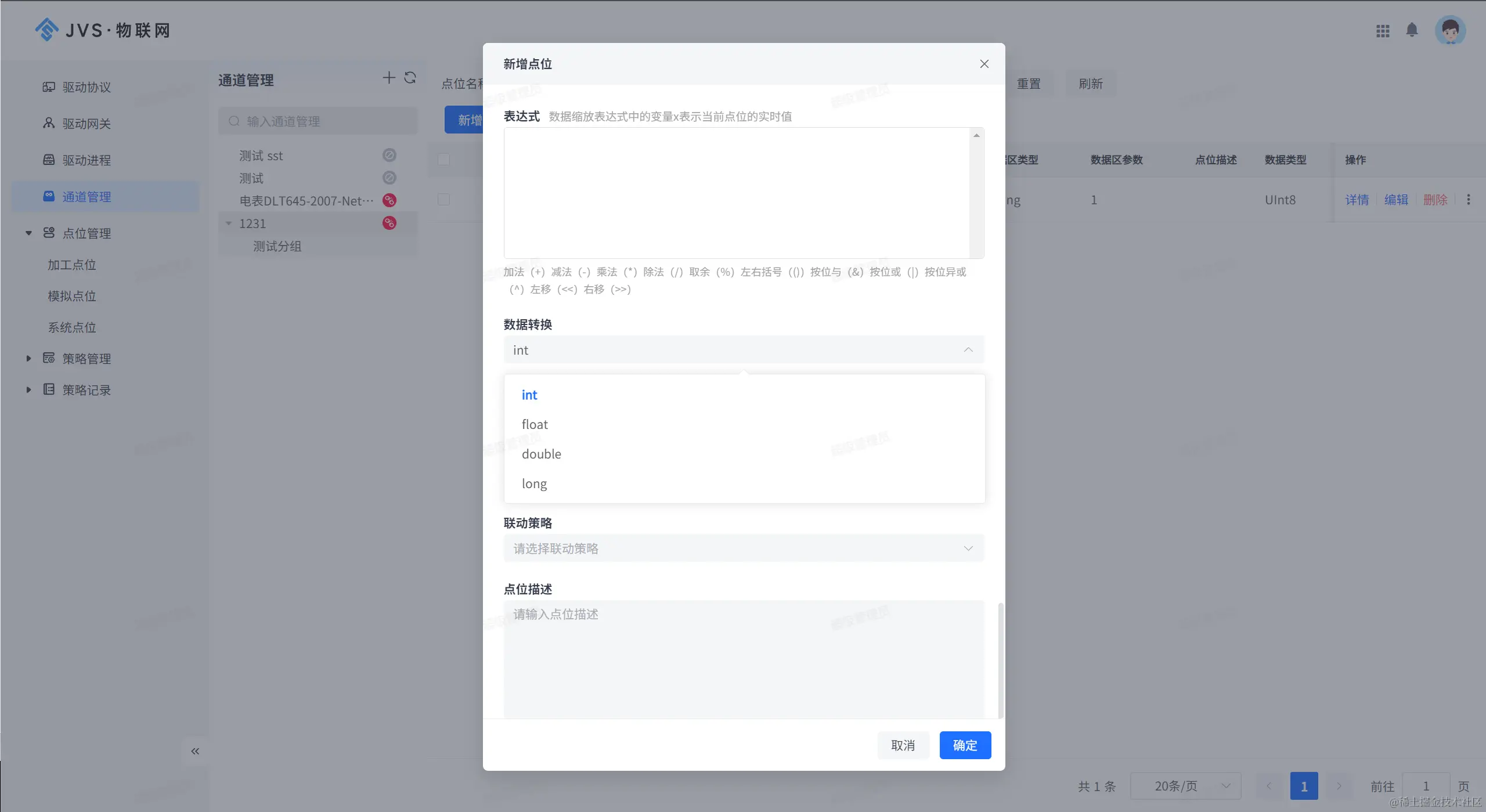Screen dimensions: 1486x812
Task: Open the 联动策略 dropdown
Action: (744, 548)
